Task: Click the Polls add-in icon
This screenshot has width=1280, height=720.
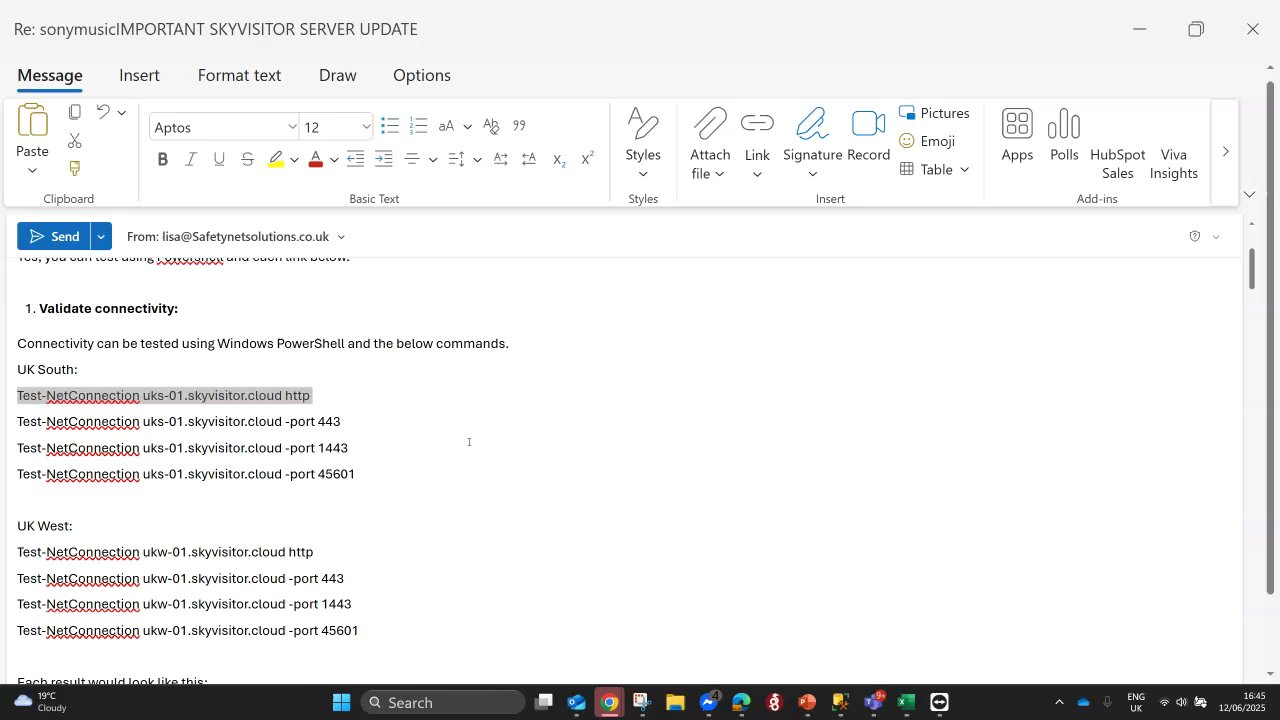Action: (1064, 135)
